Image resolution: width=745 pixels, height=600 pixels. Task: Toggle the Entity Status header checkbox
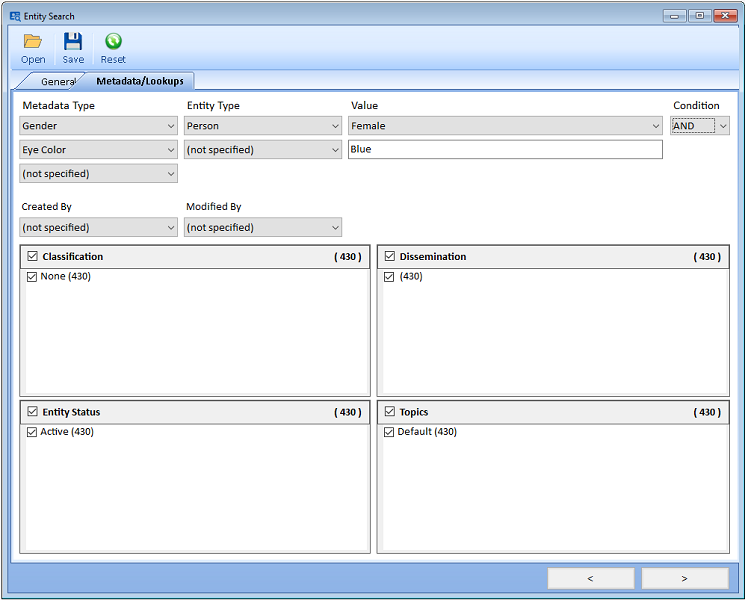[x=32, y=411]
